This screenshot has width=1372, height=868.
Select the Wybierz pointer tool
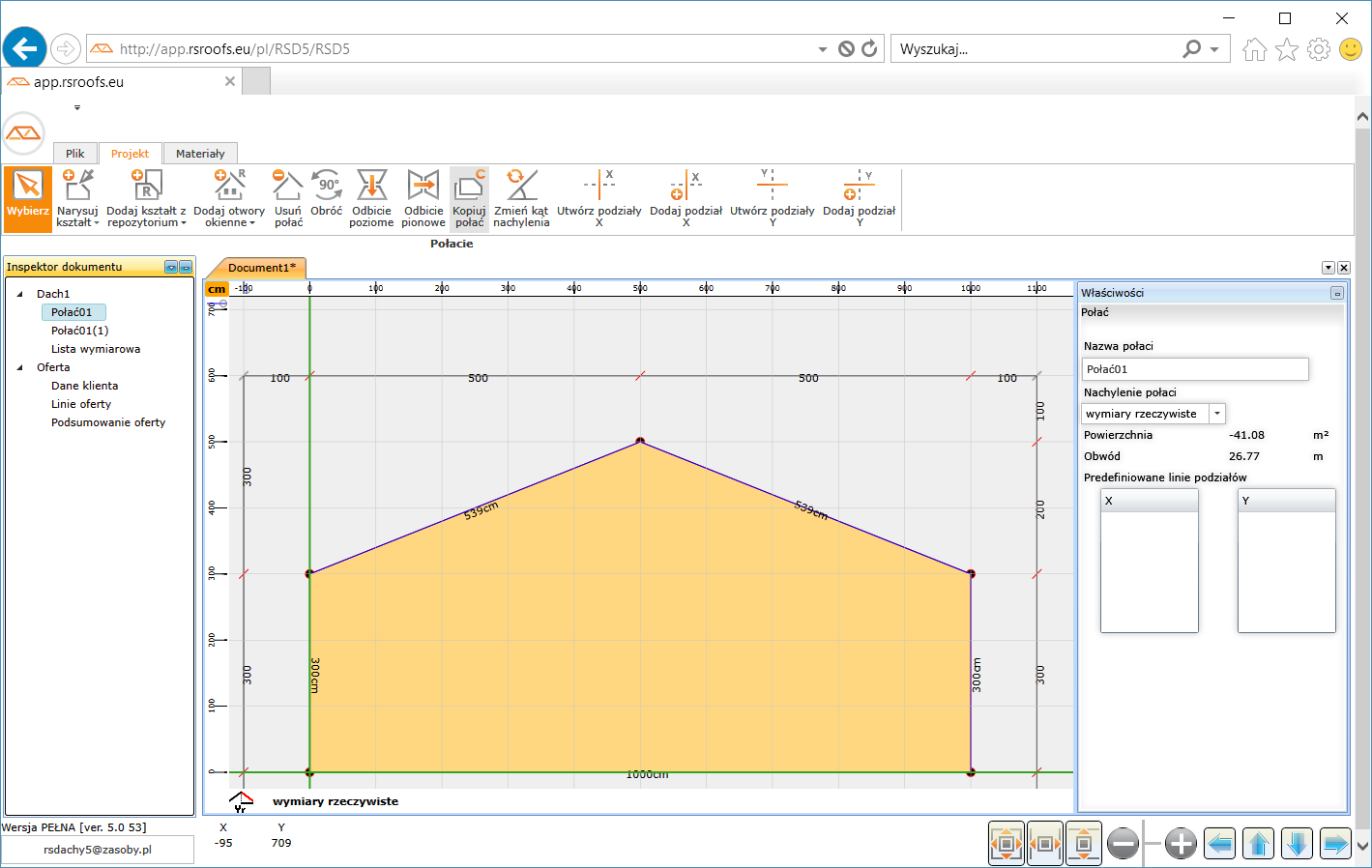(27, 197)
